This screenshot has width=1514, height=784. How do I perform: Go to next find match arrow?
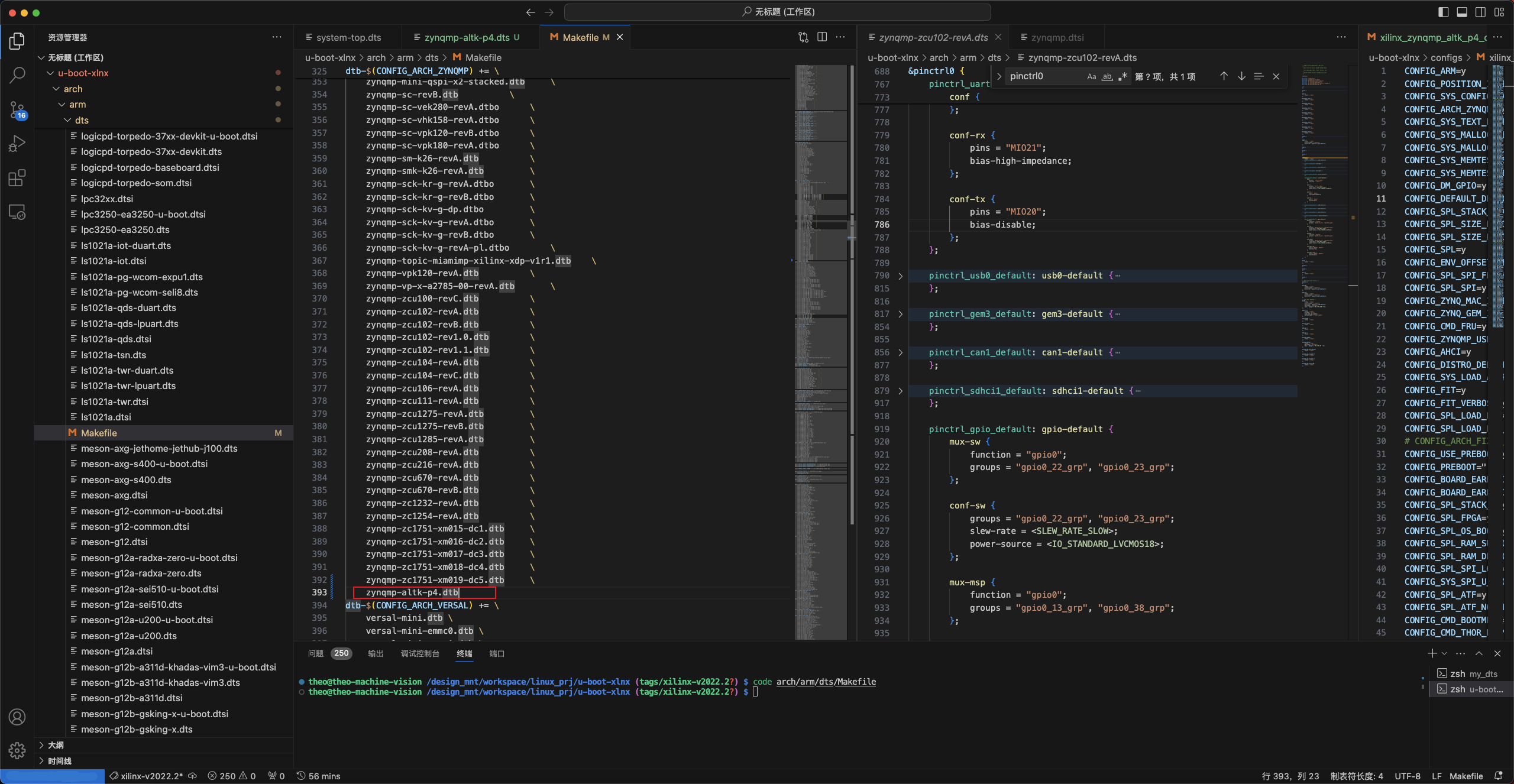(1241, 76)
